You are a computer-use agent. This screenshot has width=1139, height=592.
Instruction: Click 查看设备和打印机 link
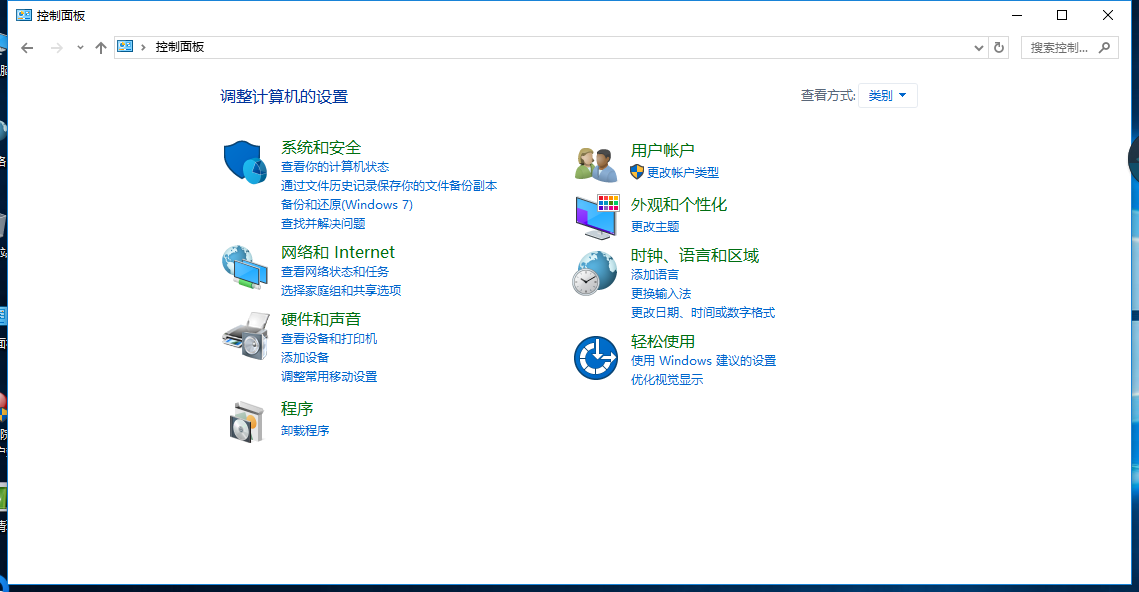[x=329, y=339]
